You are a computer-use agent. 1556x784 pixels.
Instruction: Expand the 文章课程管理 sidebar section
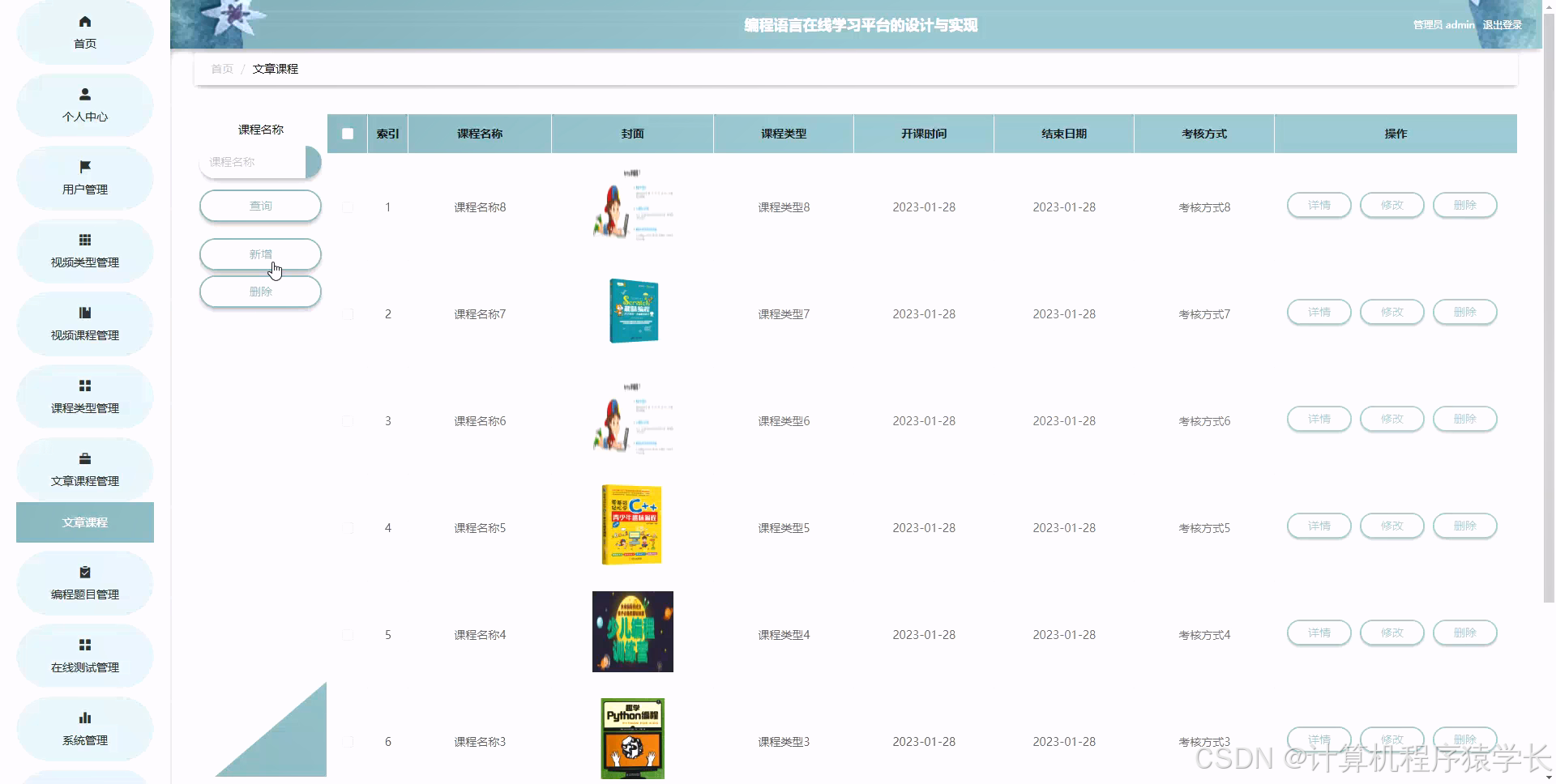[84, 468]
